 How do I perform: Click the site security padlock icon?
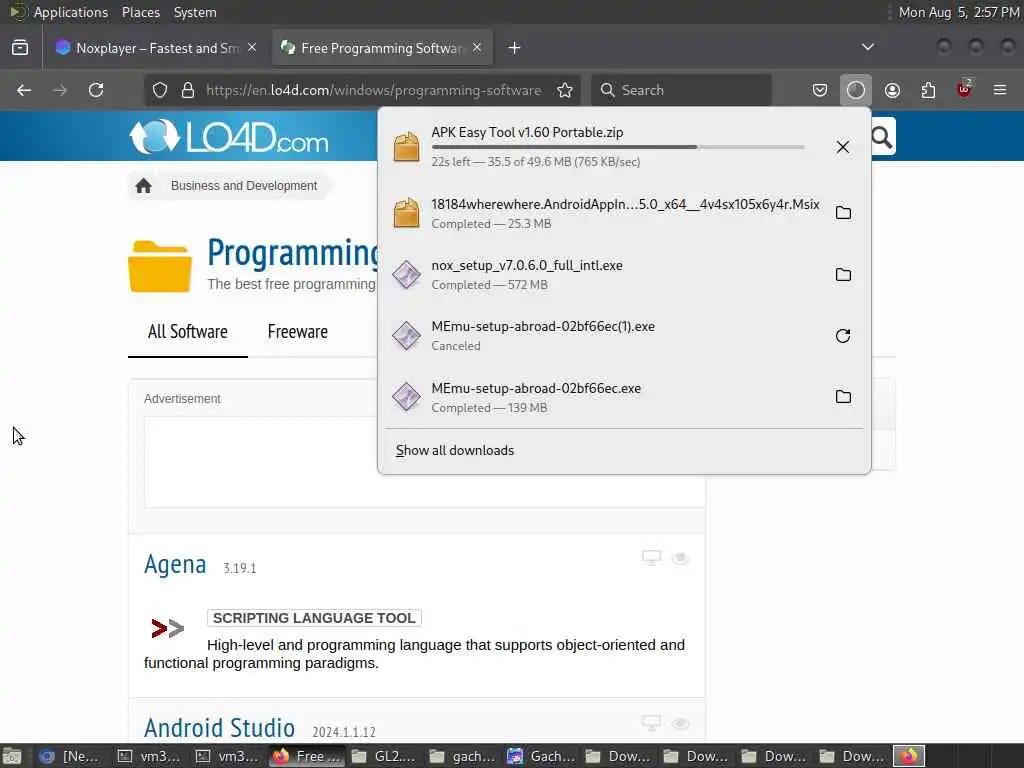coord(188,90)
